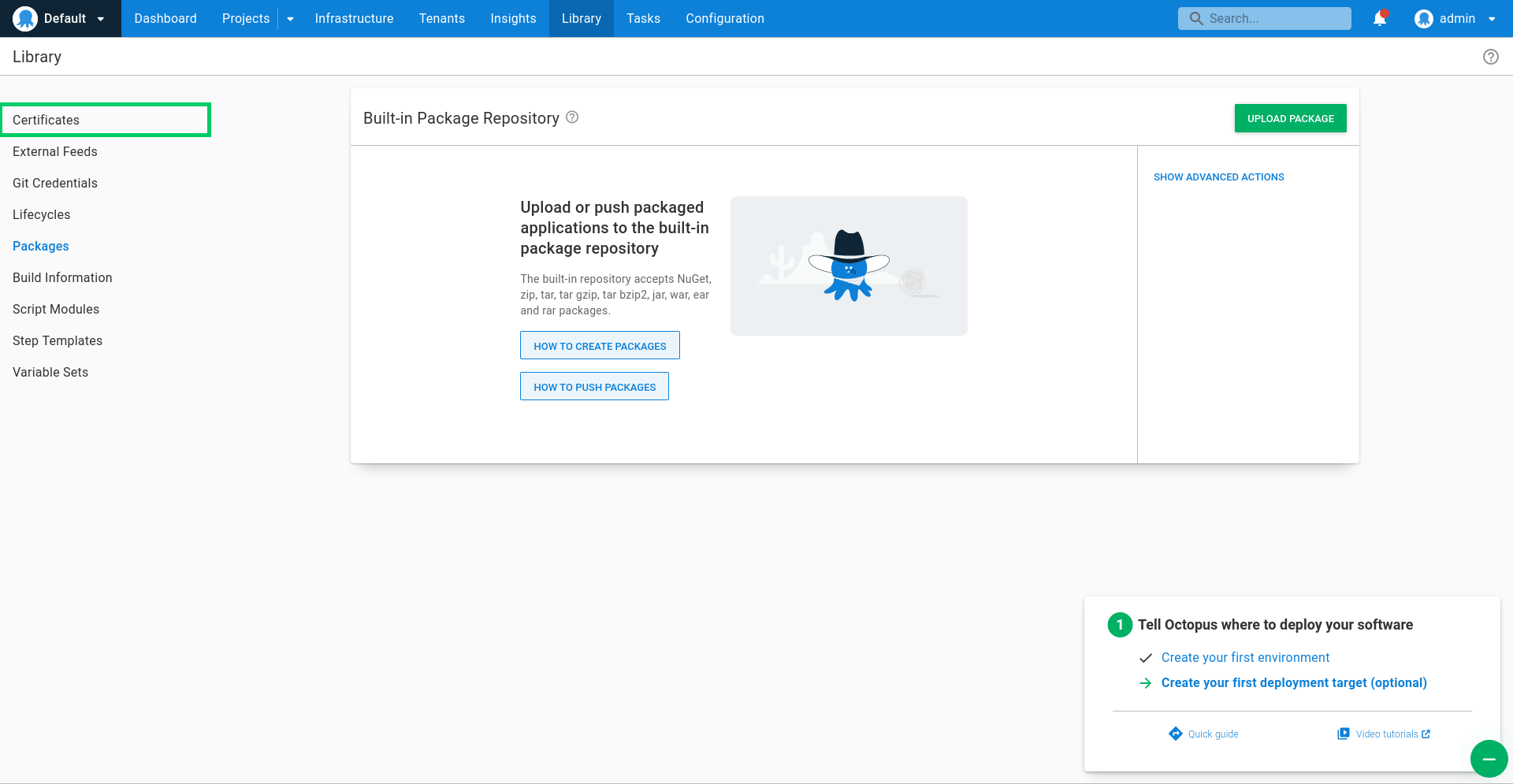Click the Video tutorials play icon
The height and width of the screenshot is (784, 1513).
1344,734
